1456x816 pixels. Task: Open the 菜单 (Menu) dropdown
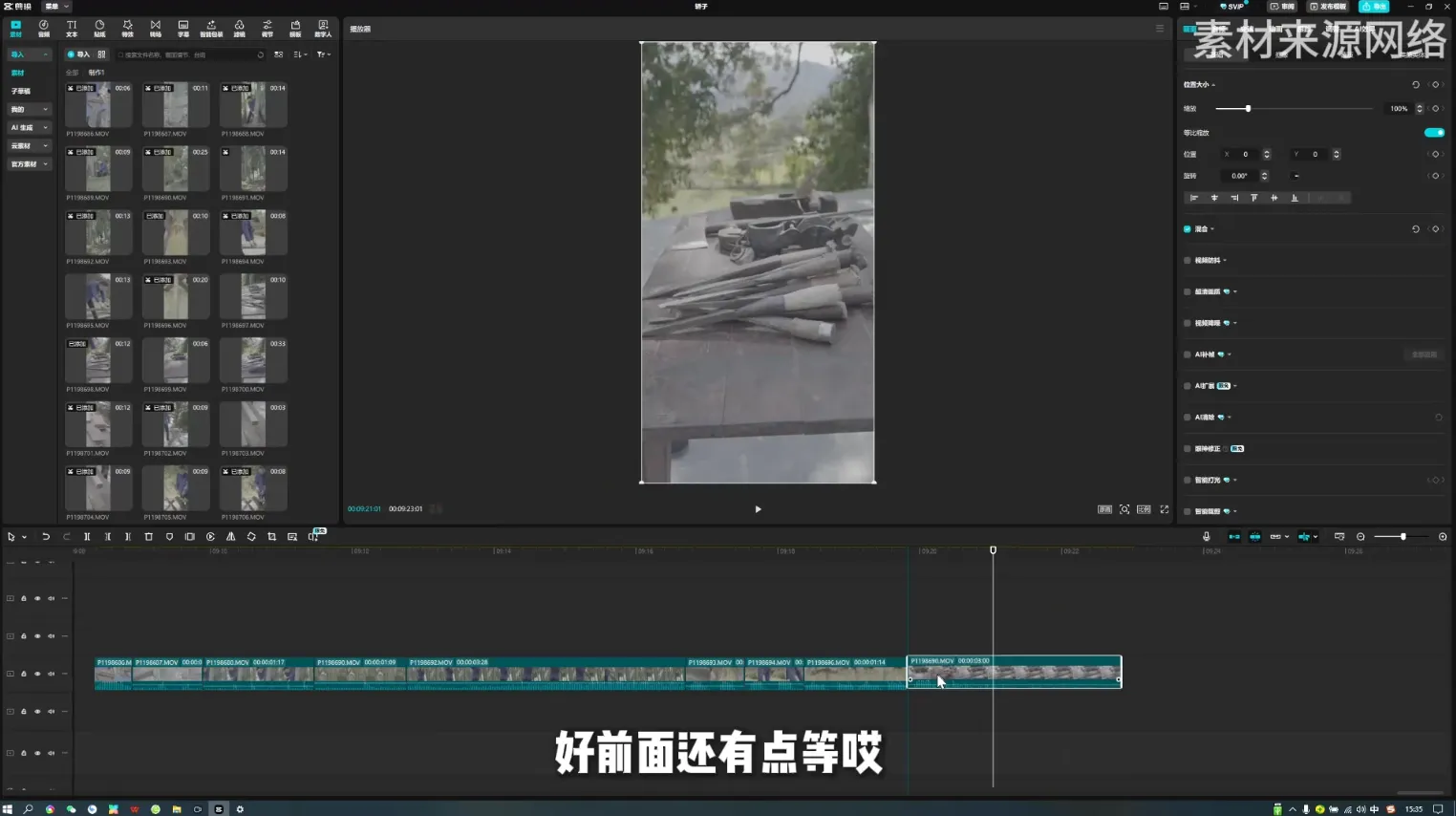[54, 6]
